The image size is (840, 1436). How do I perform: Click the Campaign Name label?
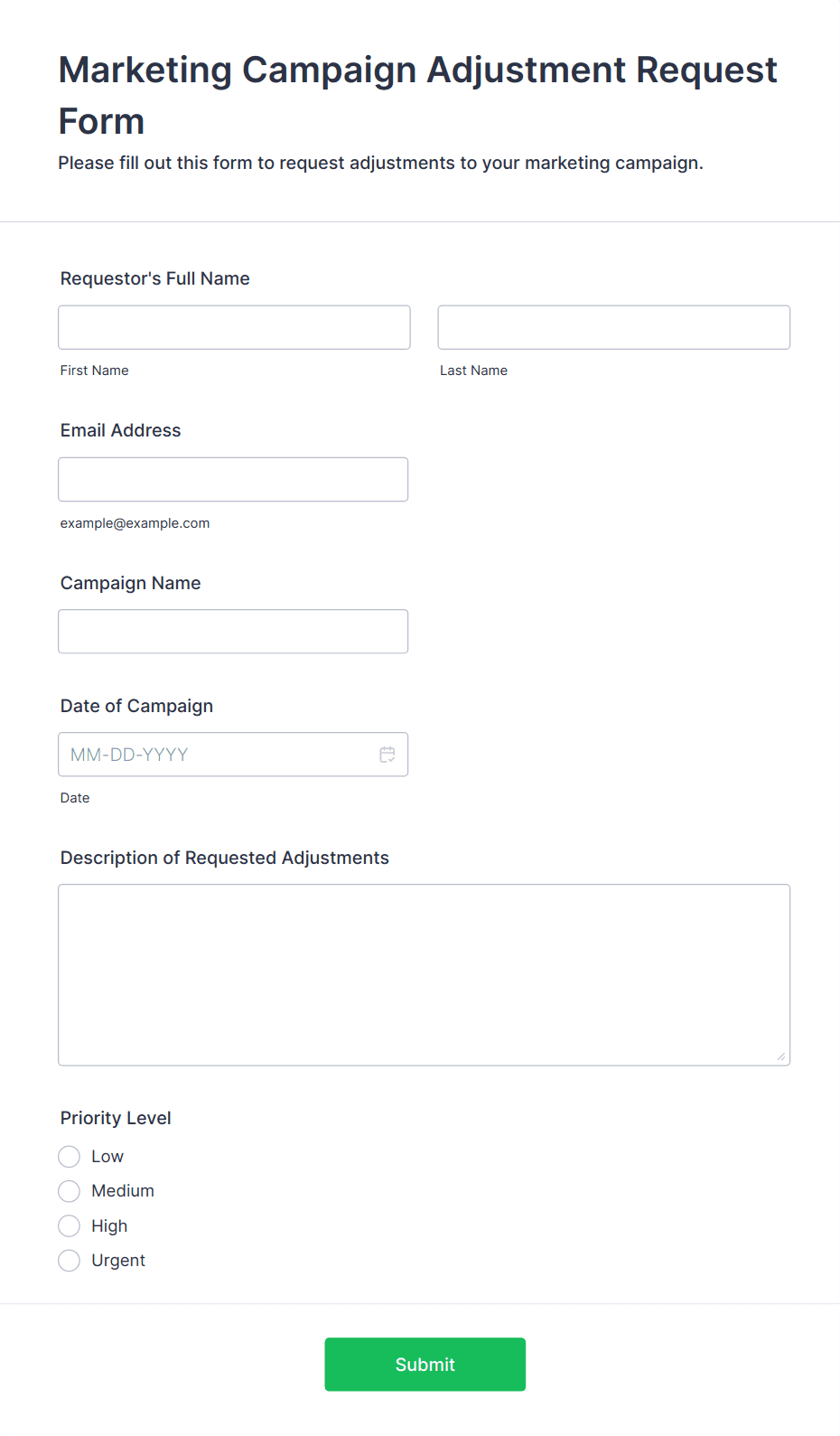(131, 583)
